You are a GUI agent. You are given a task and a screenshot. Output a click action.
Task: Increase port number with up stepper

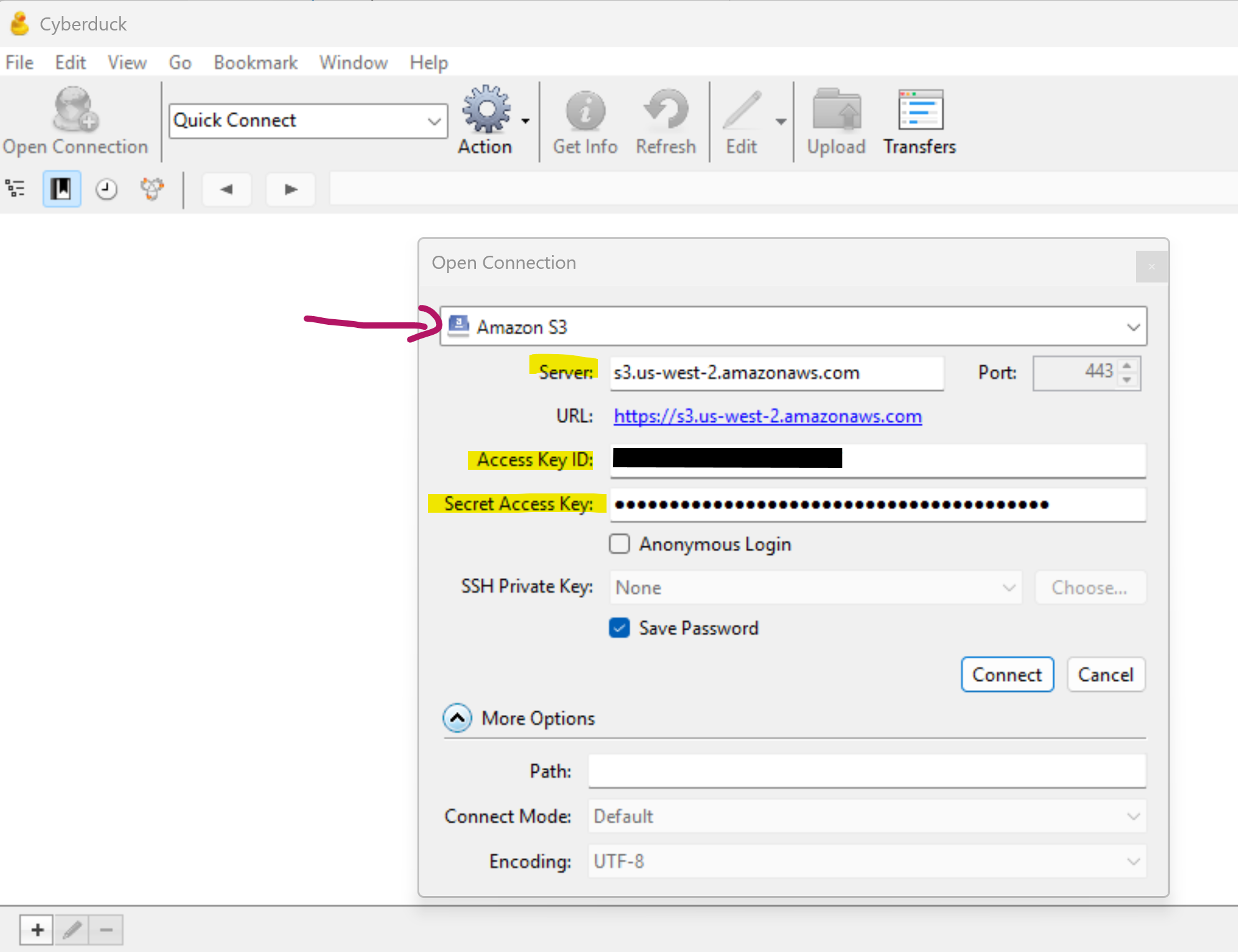(1127, 366)
